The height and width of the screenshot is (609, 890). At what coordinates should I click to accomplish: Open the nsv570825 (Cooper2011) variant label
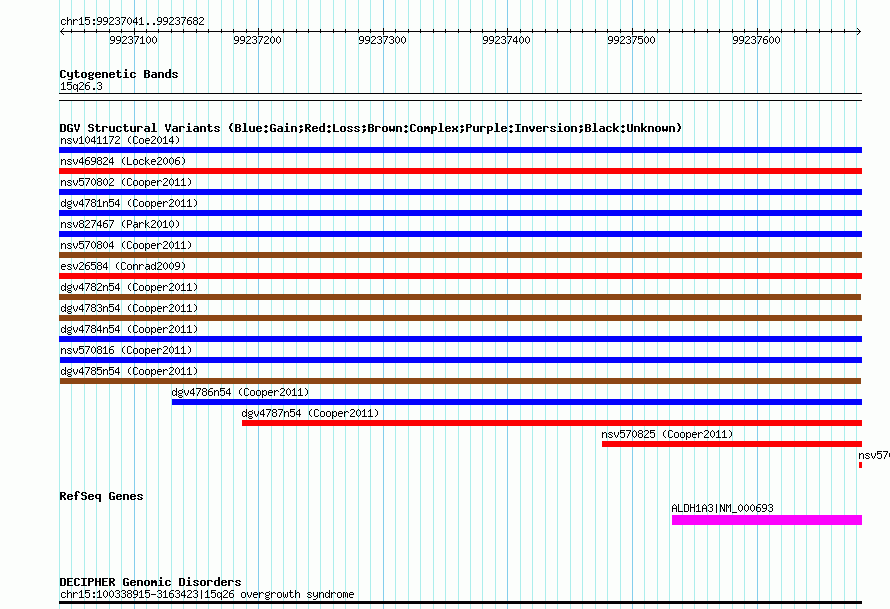(x=667, y=434)
